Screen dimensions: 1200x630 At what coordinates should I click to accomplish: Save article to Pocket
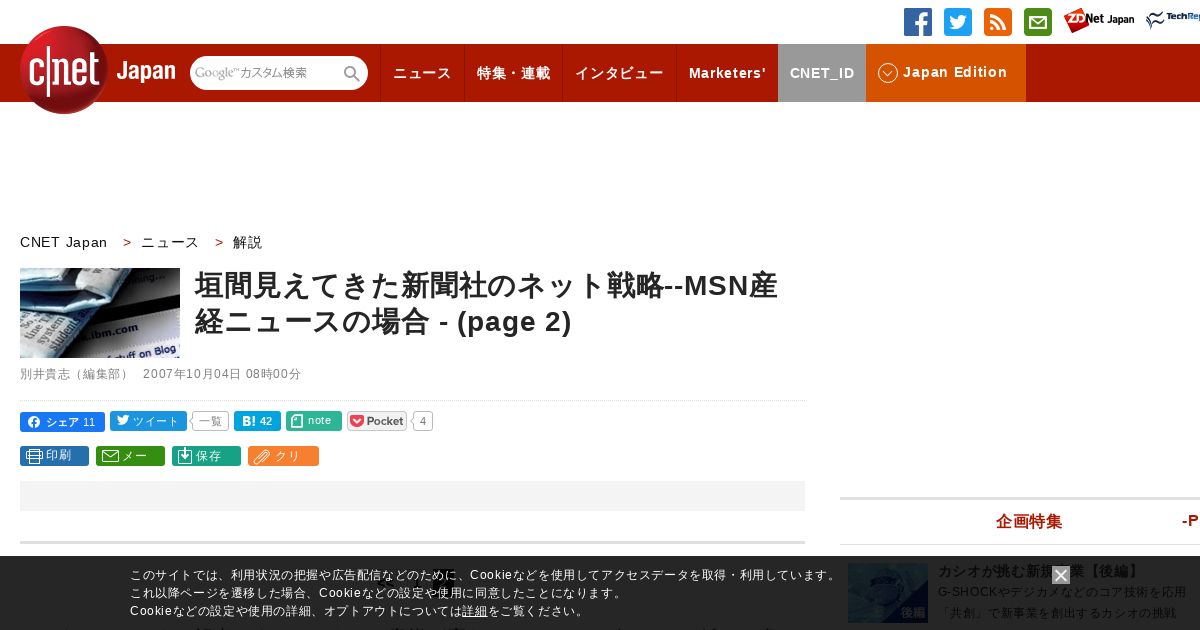(x=377, y=421)
